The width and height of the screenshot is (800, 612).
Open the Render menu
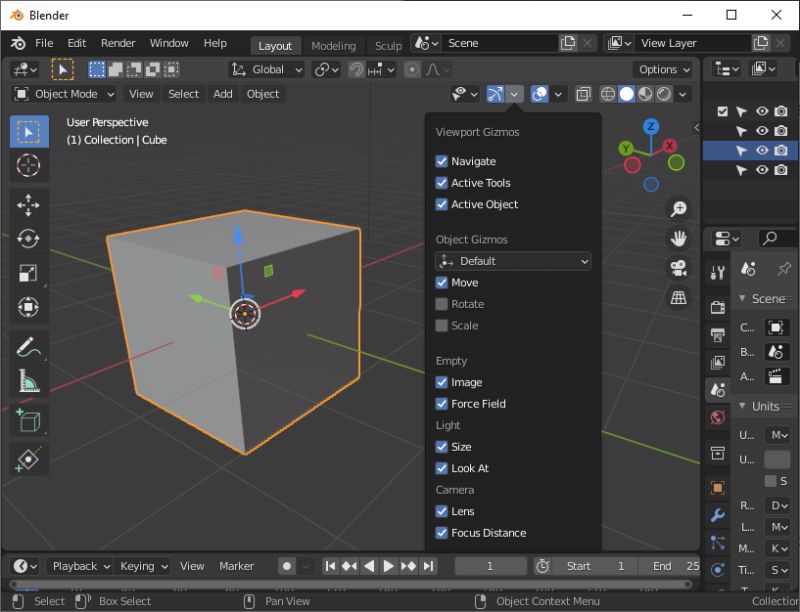pos(117,43)
